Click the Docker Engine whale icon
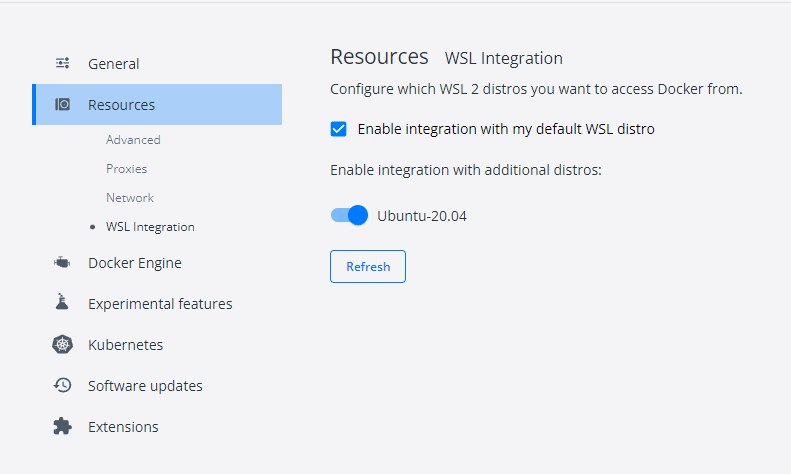The image size is (791, 474). 62,263
